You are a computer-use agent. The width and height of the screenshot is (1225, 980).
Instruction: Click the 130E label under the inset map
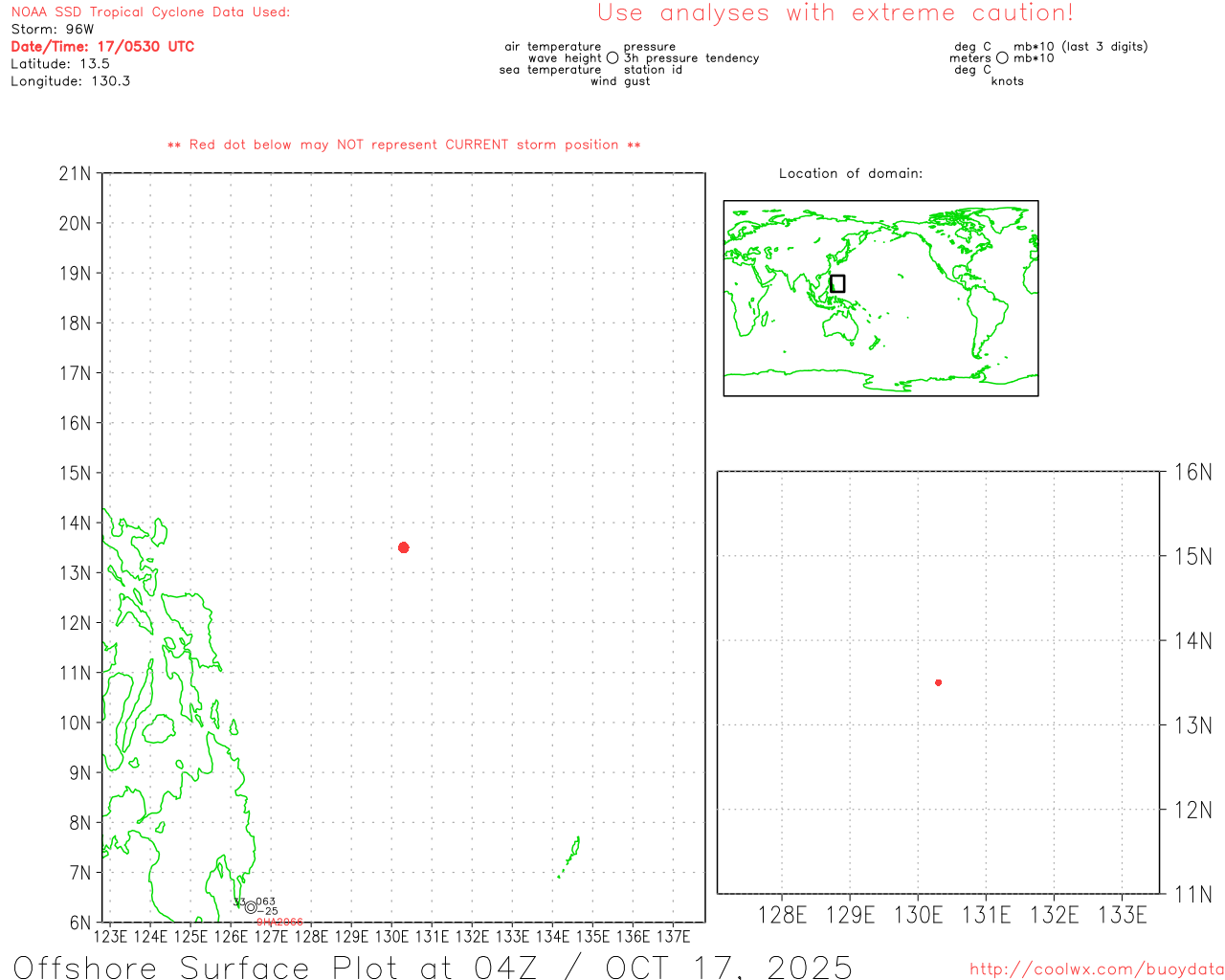(x=918, y=916)
